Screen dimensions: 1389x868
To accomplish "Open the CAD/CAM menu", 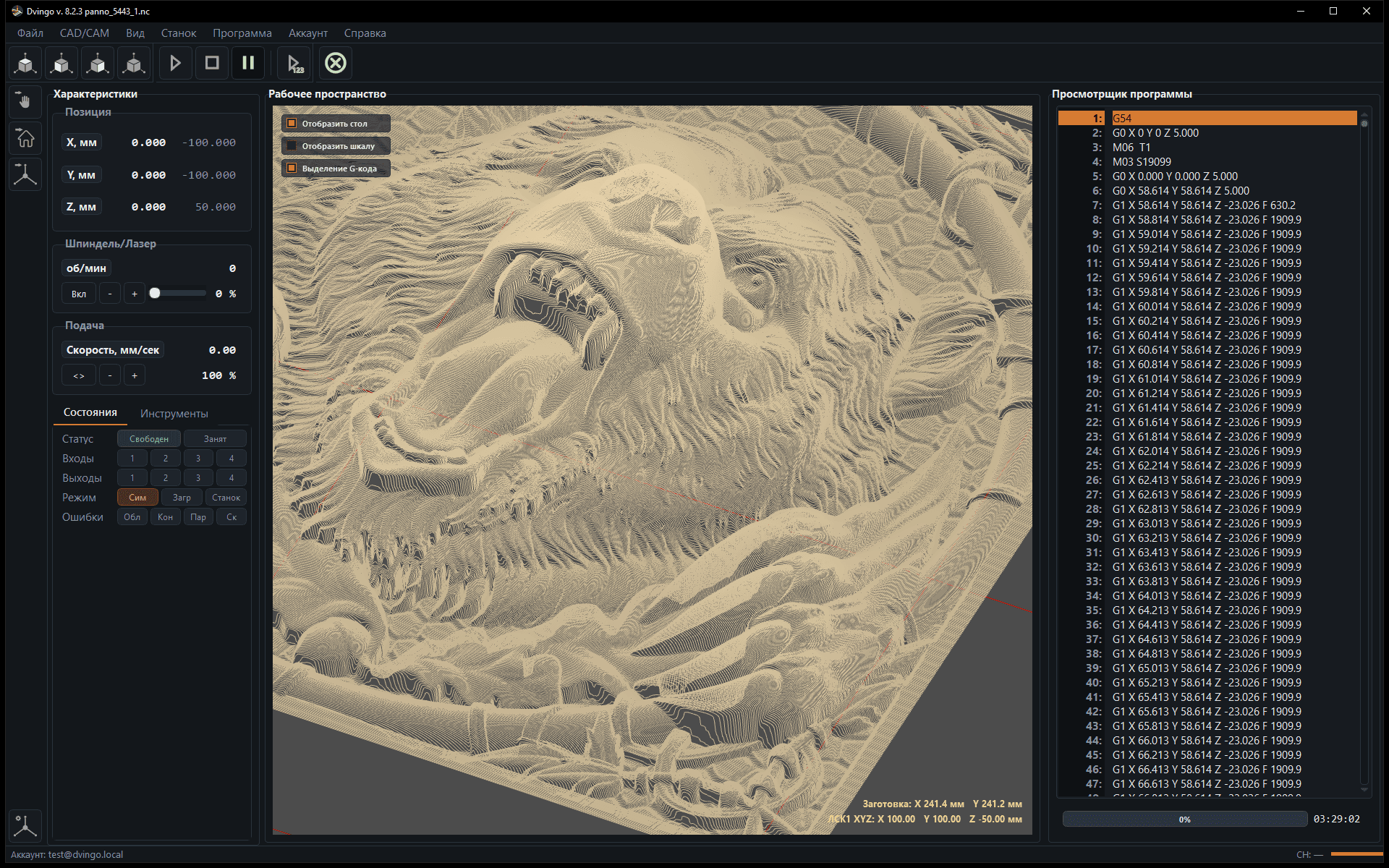I will (85, 33).
